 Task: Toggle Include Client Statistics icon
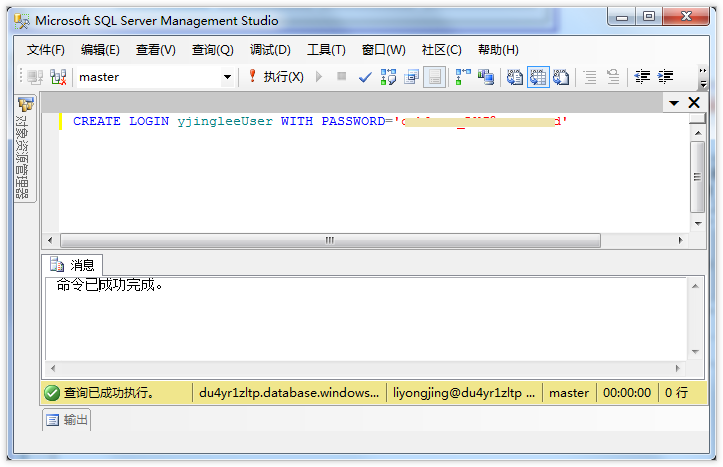(486, 77)
